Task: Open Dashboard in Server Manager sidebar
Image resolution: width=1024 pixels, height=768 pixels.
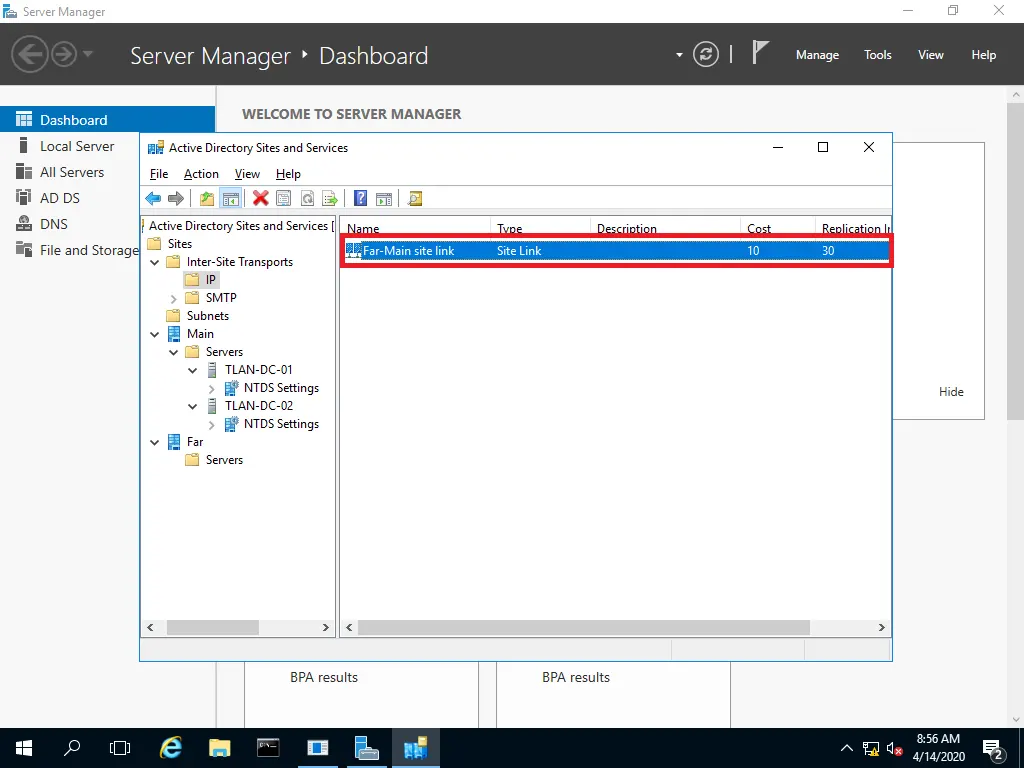Action: coord(107,120)
